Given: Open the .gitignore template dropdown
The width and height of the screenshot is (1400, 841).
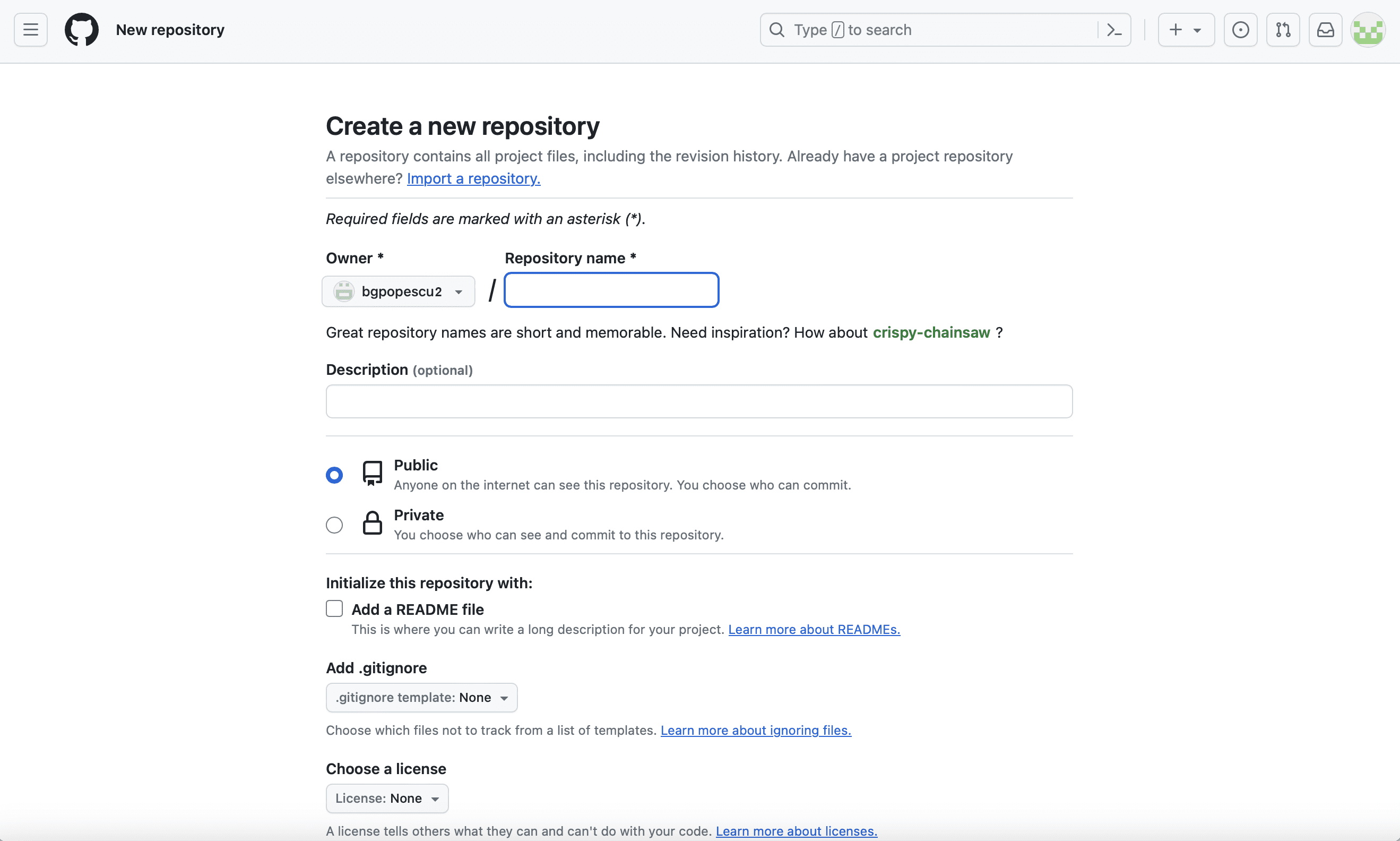Looking at the screenshot, I should [x=421, y=697].
